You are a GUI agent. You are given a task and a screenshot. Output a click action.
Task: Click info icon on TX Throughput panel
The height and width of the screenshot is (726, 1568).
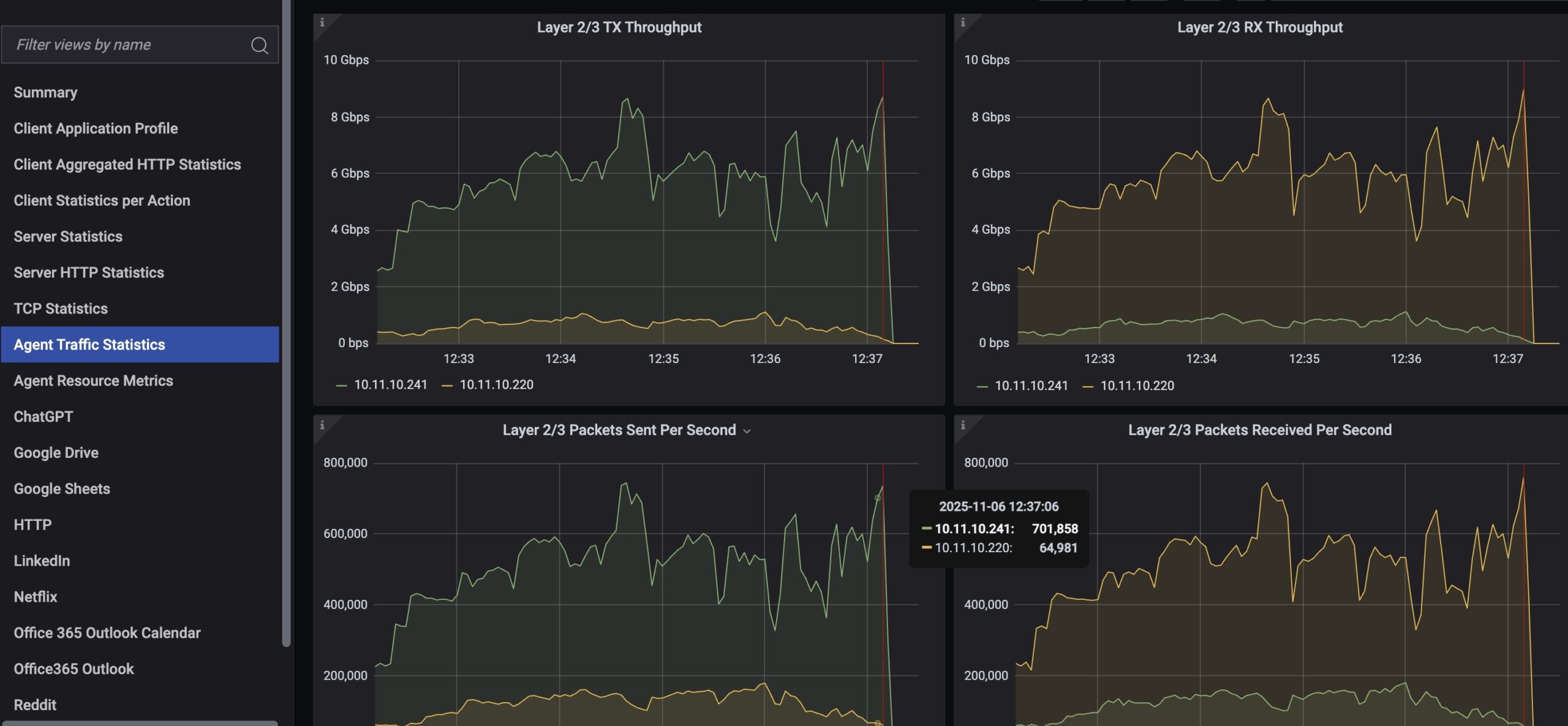pyautogui.click(x=322, y=23)
